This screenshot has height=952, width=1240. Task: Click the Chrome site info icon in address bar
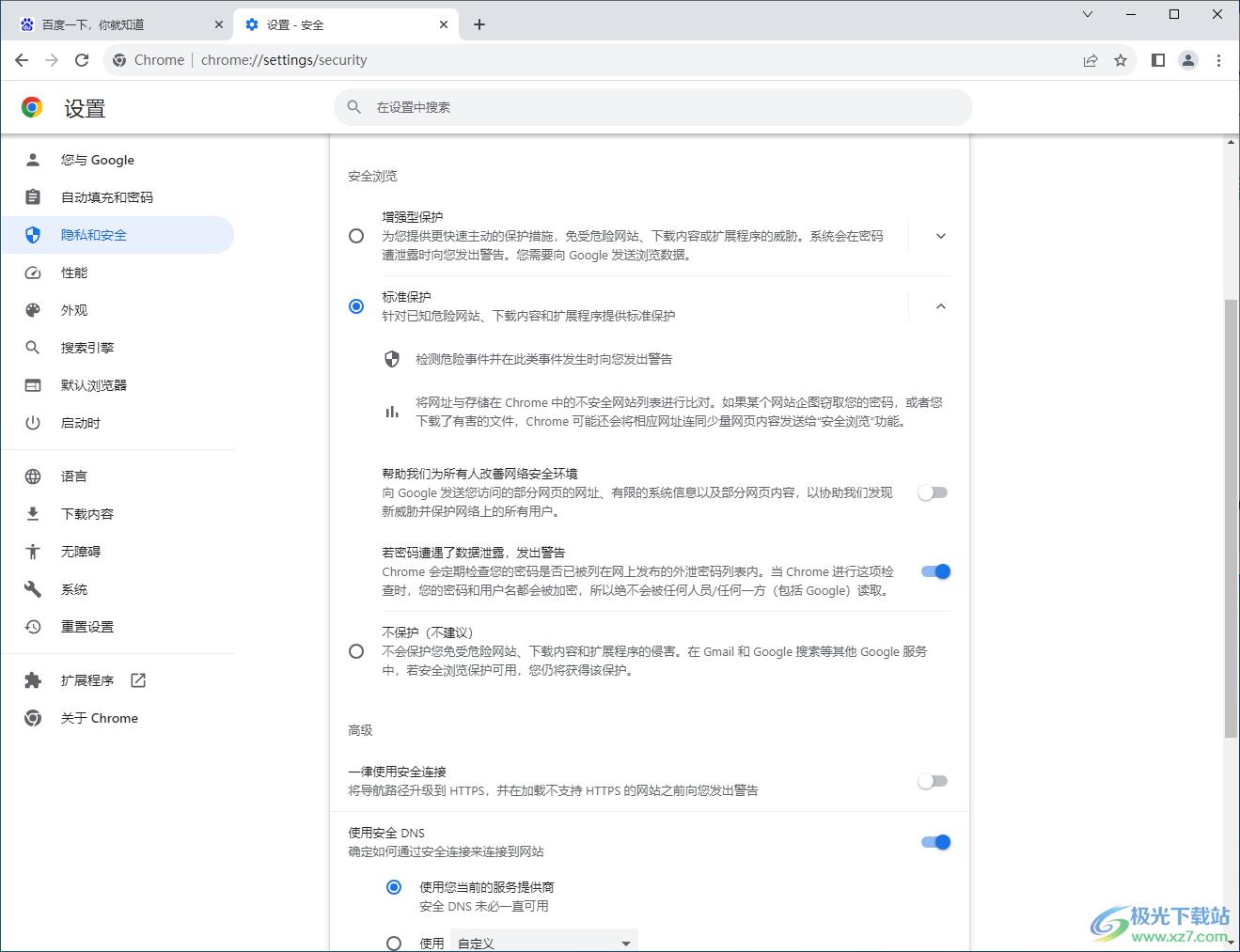(x=119, y=60)
